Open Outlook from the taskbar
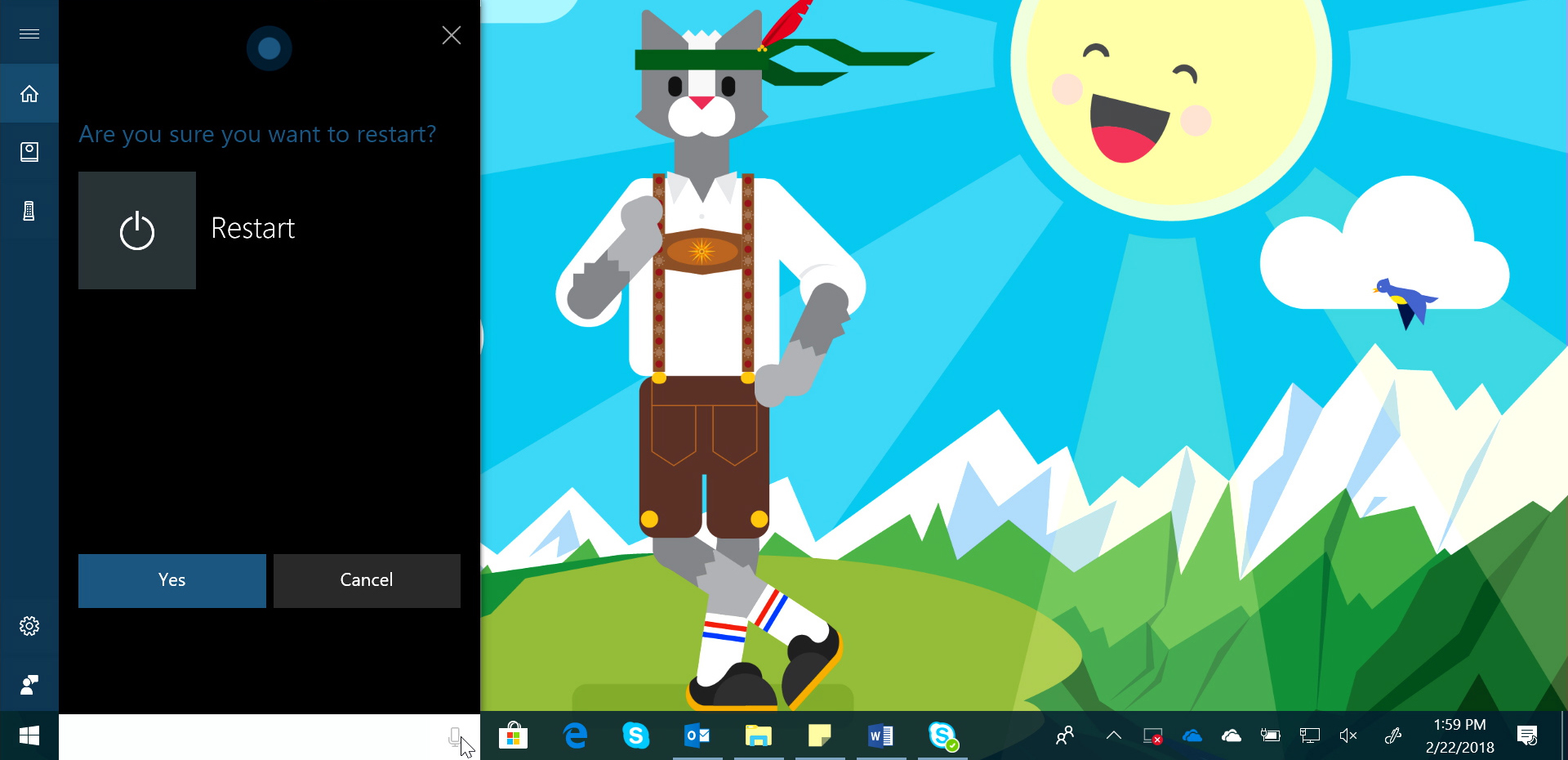Image resolution: width=1568 pixels, height=760 pixels. coord(697,736)
